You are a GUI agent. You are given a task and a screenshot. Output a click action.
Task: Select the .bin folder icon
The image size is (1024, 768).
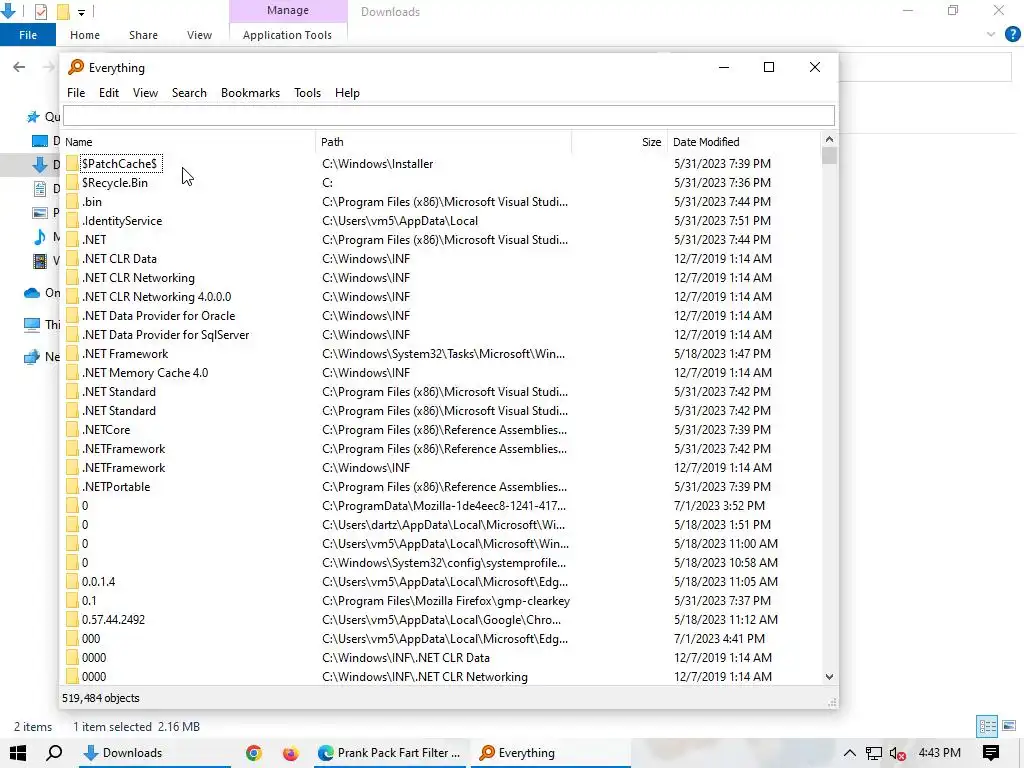click(x=72, y=201)
